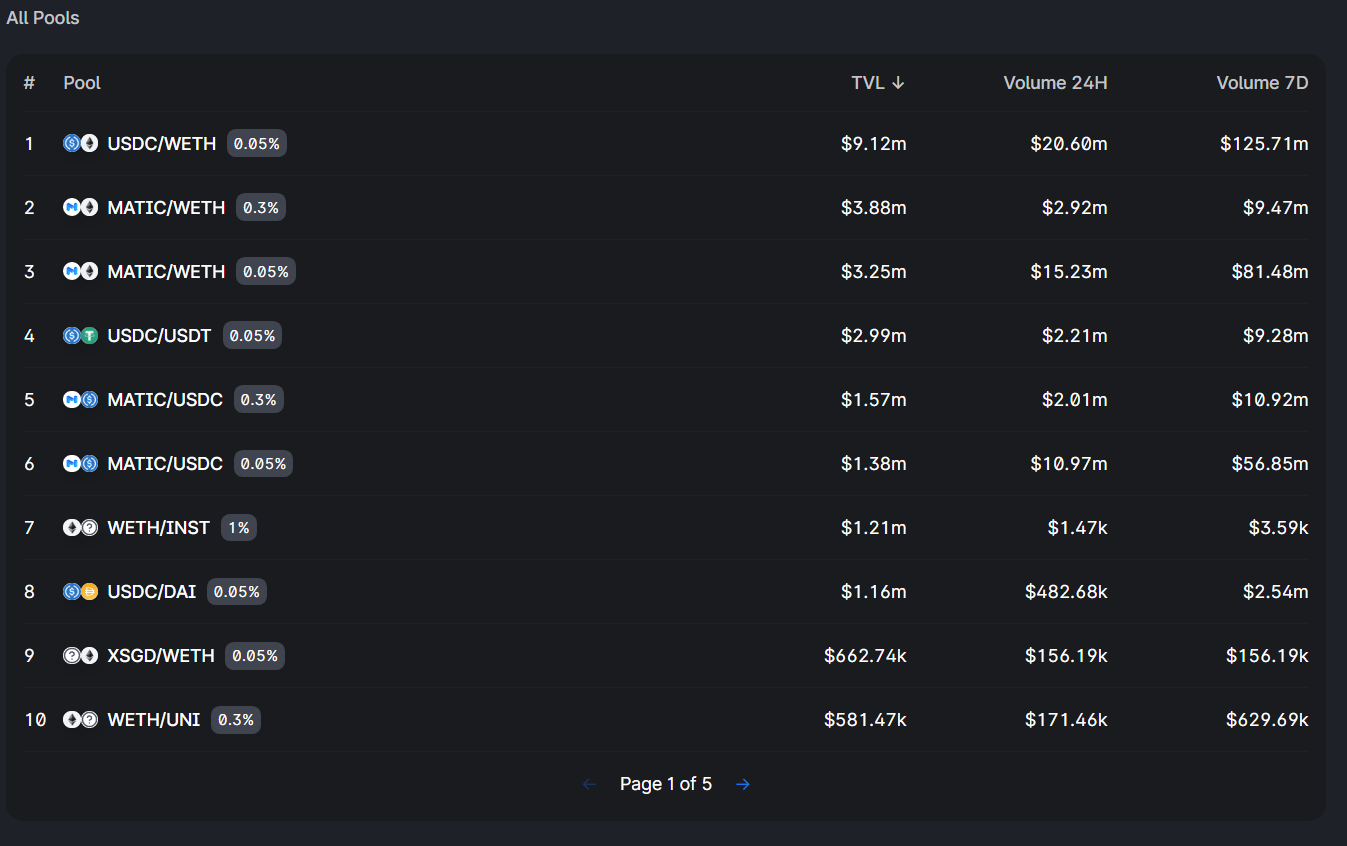Image resolution: width=1347 pixels, height=846 pixels.
Task: Click the 0.3% fee badge in row 2
Action: pos(261,207)
